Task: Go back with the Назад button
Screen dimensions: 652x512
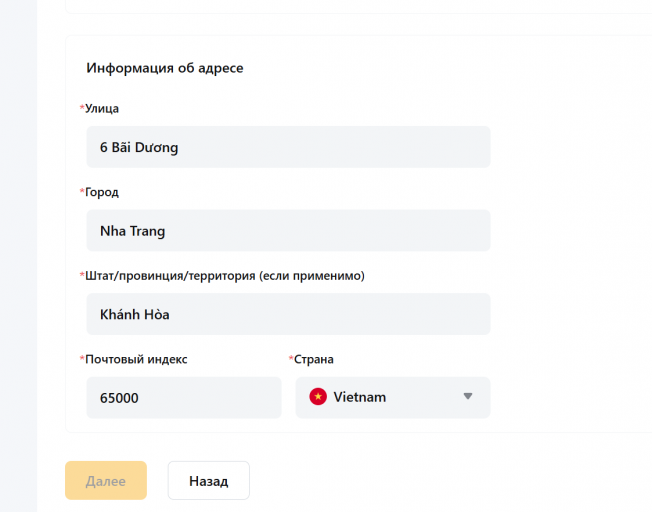Action: point(208,481)
